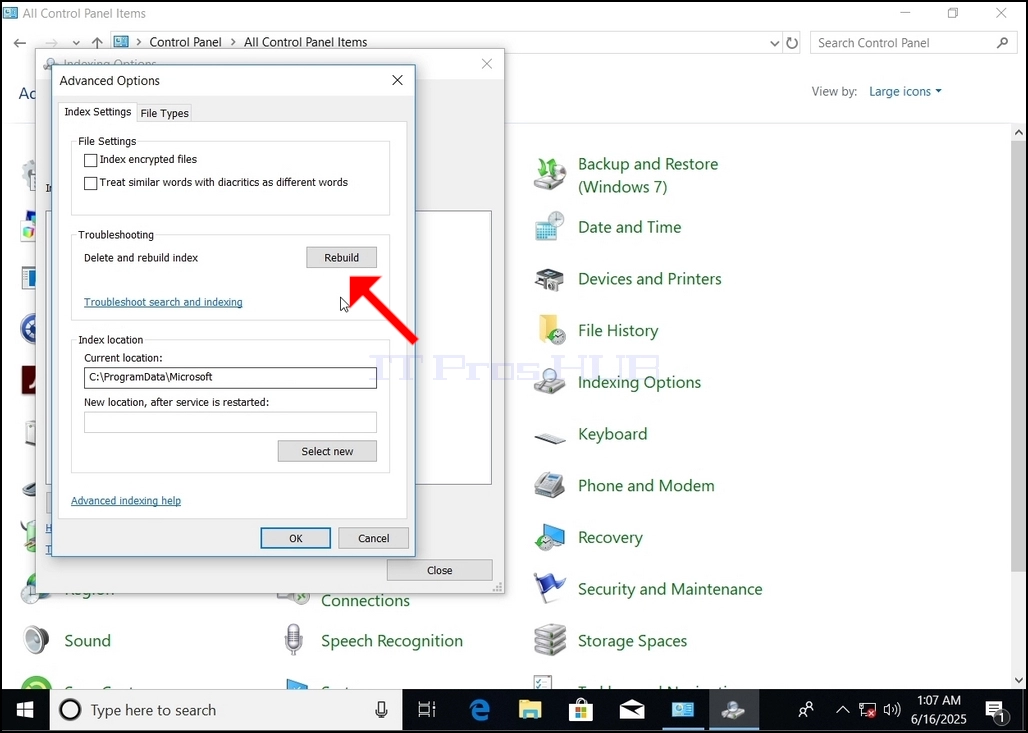The width and height of the screenshot is (1028, 733).
Task: Click Close button in Indexing Options window
Action: pyautogui.click(x=439, y=570)
